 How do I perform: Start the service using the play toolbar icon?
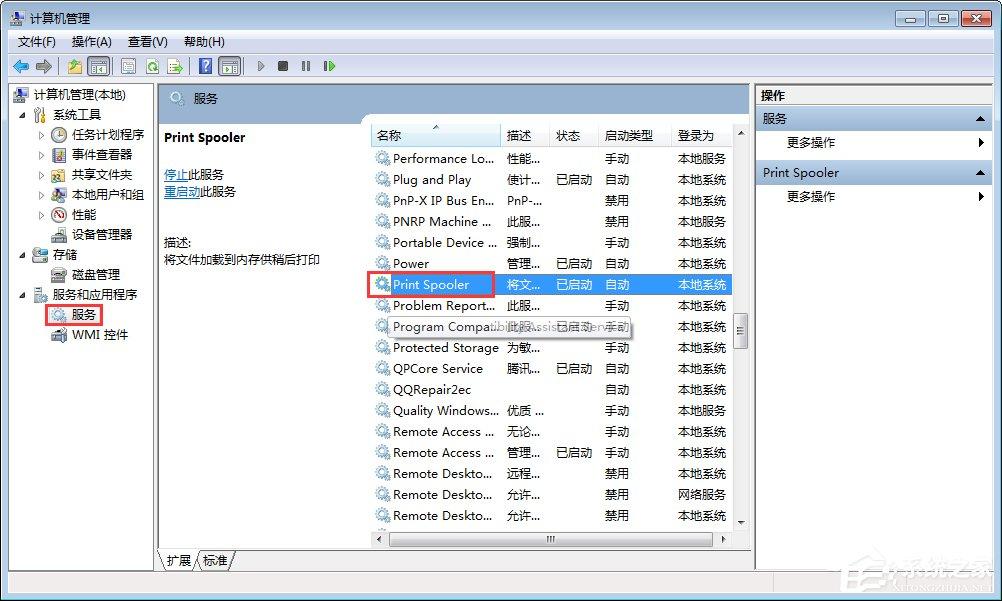(261, 66)
